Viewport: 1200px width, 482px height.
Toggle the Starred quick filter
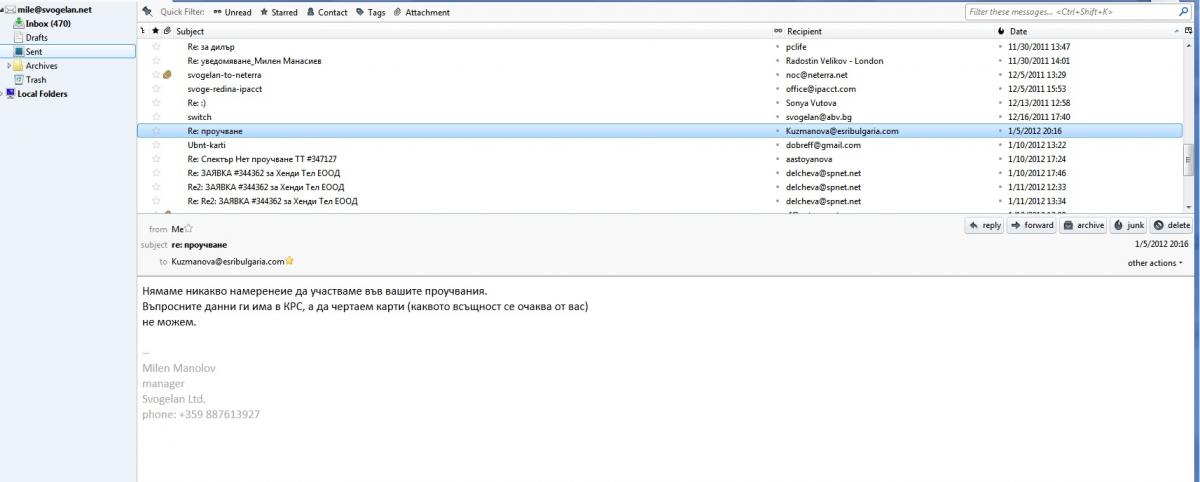(278, 12)
